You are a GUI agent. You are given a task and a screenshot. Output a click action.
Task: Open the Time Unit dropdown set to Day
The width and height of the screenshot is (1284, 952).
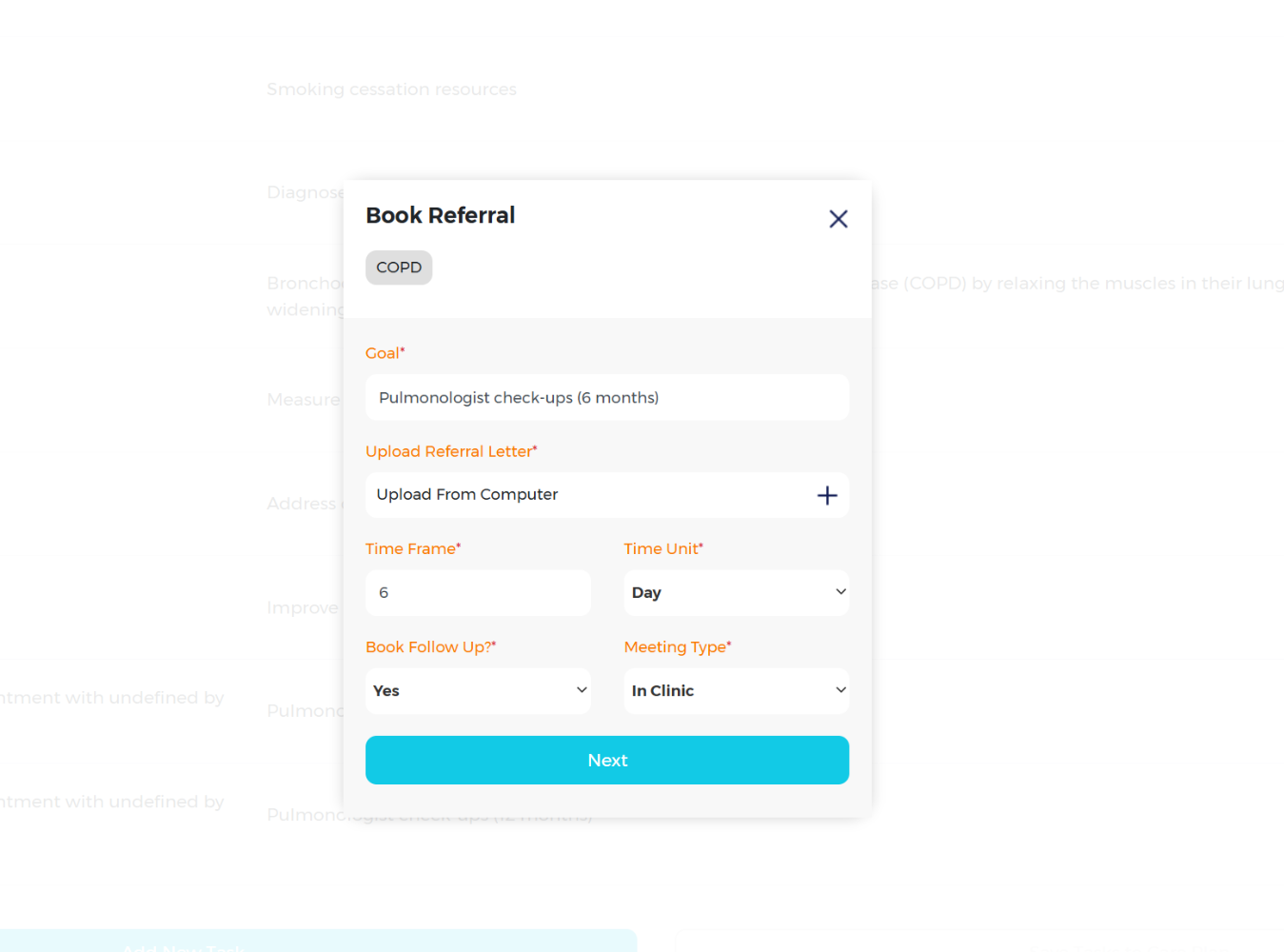pos(736,593)
